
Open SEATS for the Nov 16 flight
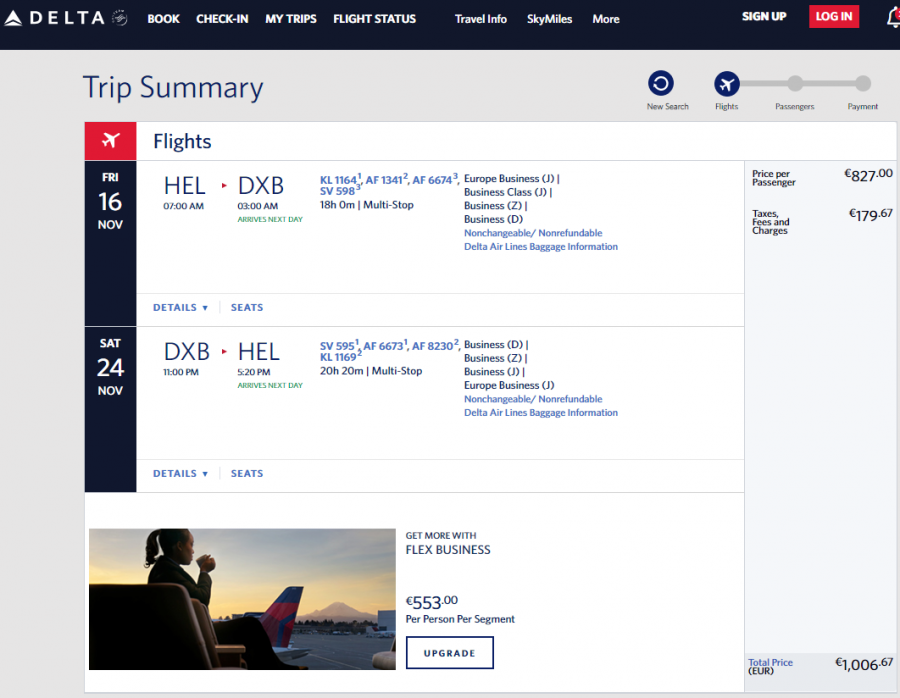[x=247, y=308]
